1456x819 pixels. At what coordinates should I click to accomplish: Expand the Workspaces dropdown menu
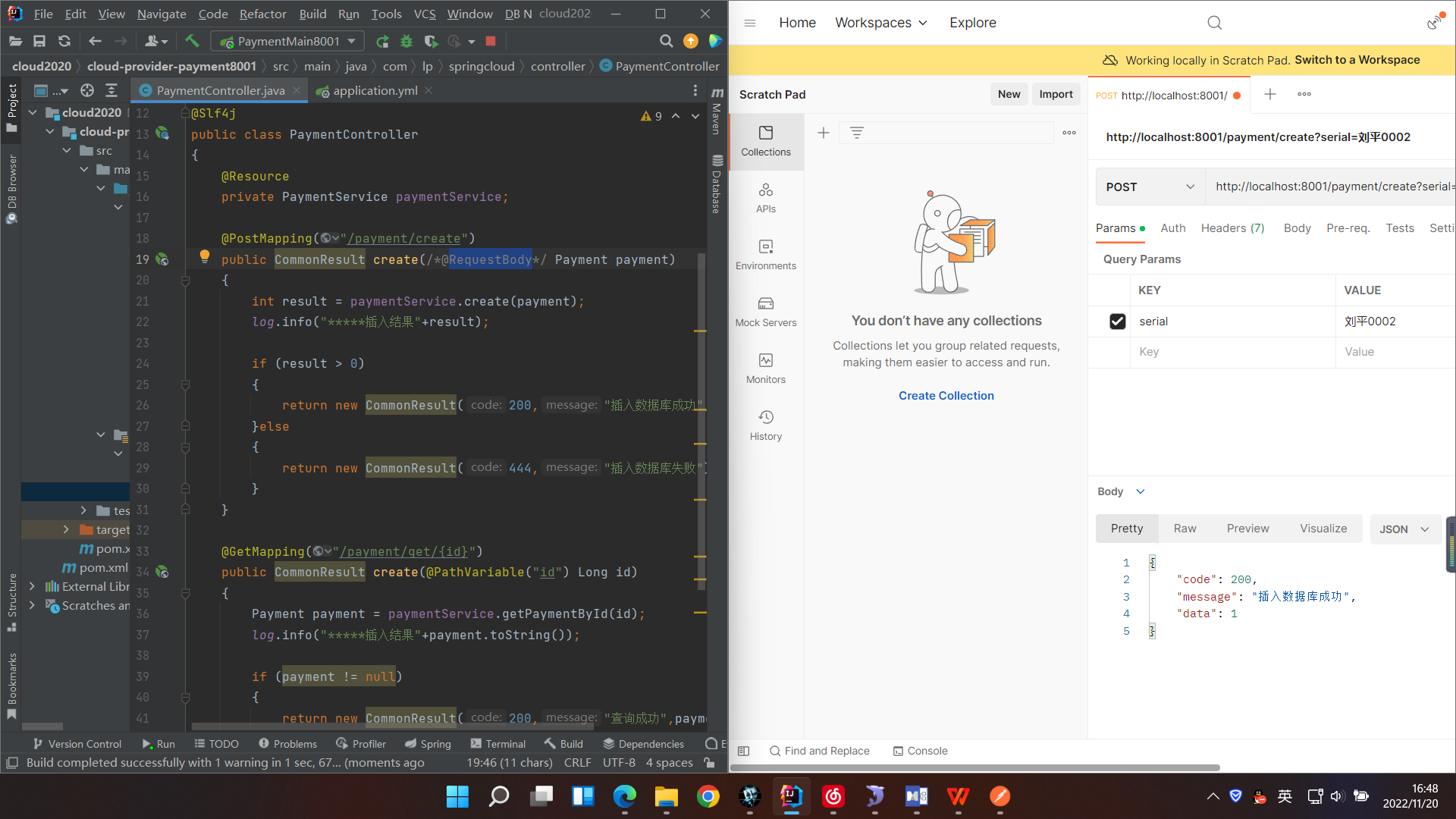pos(880,23)
